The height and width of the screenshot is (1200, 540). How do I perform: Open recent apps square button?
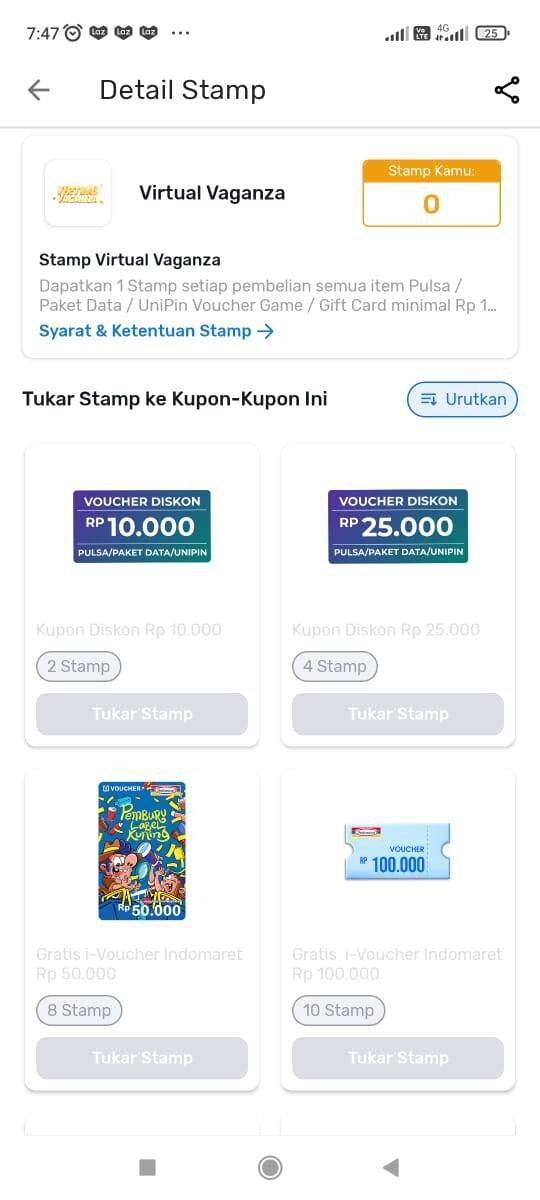pos(147,1167)
